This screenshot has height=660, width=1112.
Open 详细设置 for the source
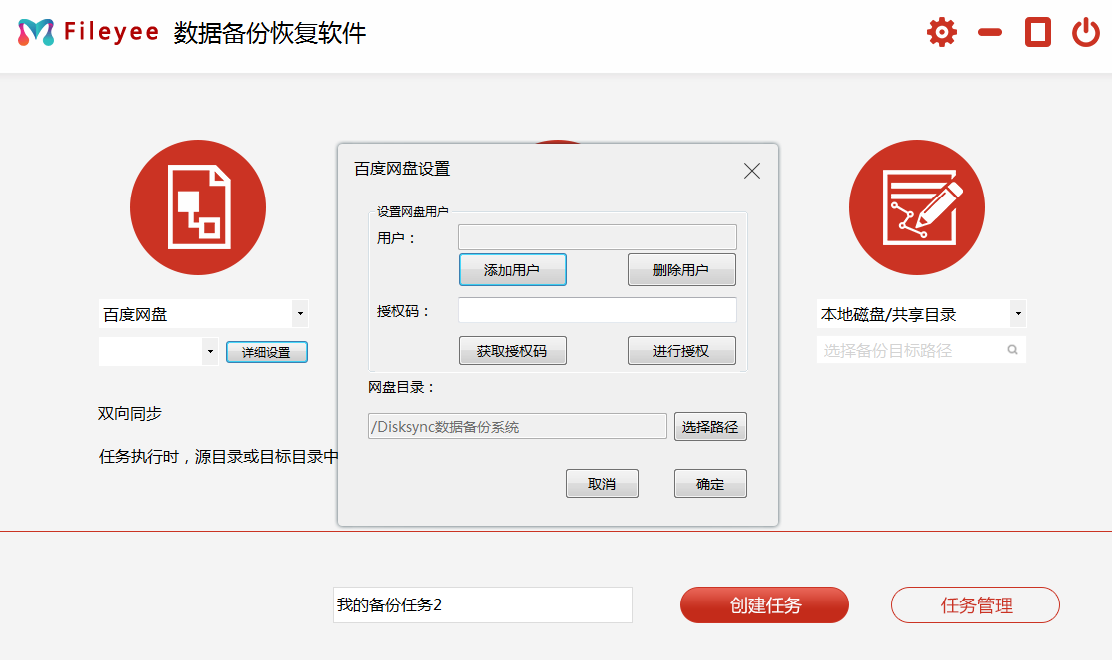click(266, 351)
